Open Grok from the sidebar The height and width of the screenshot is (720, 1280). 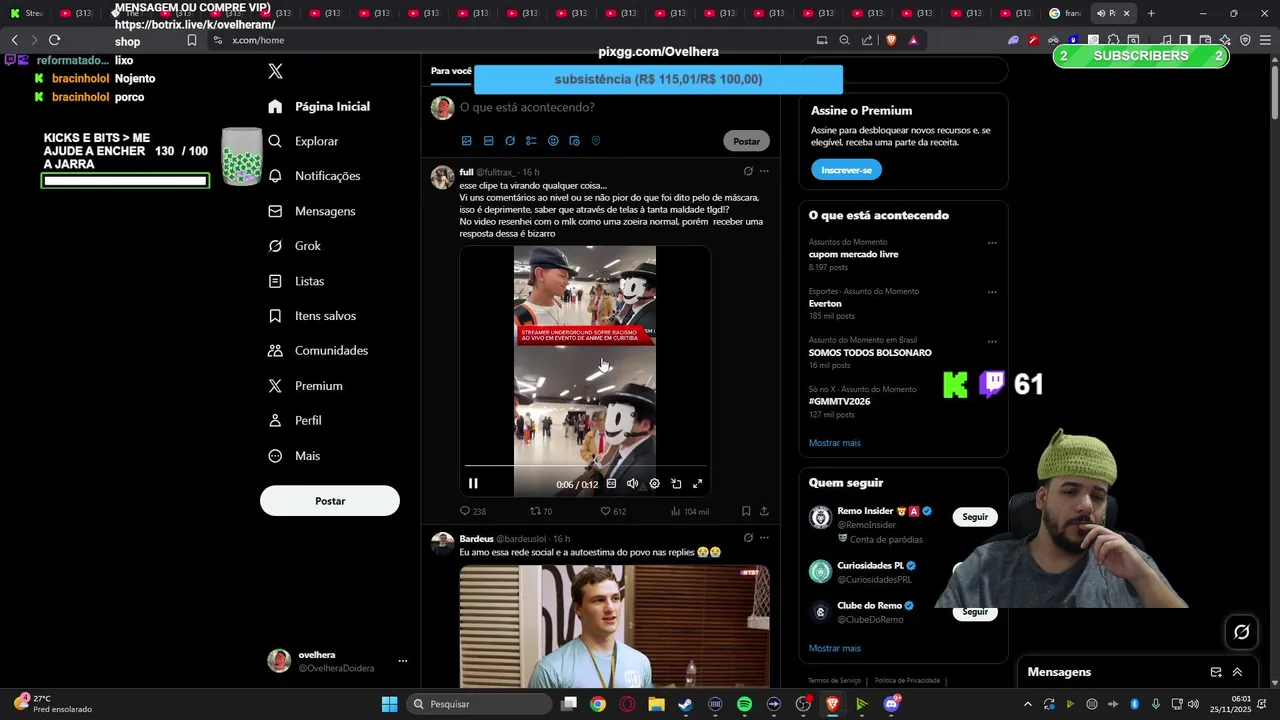click(x=294, y=246)
